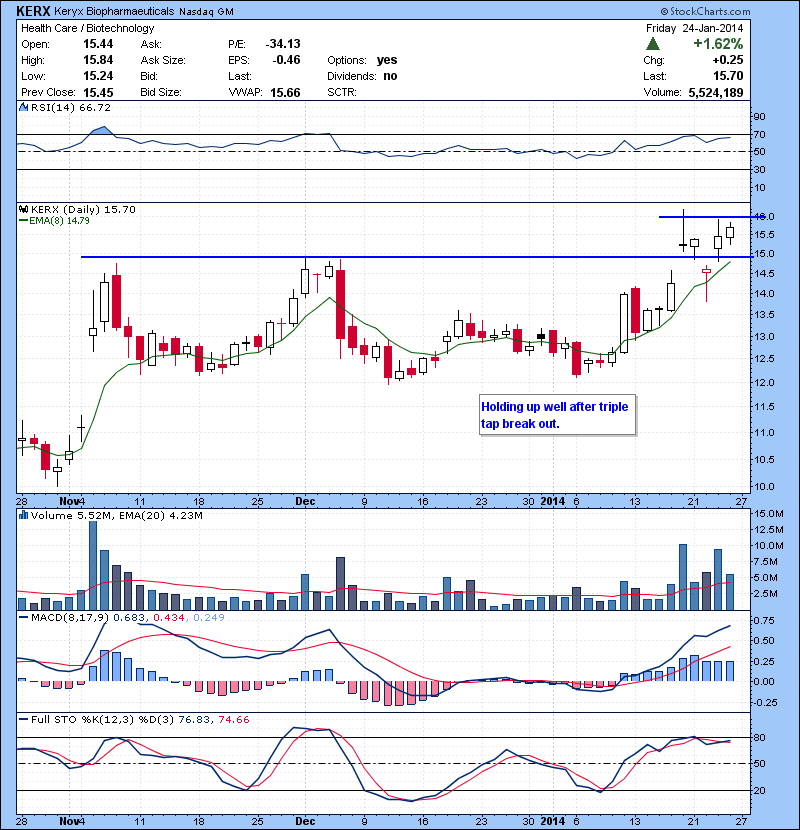Click the Full STO legend line marker

[23, 719]
